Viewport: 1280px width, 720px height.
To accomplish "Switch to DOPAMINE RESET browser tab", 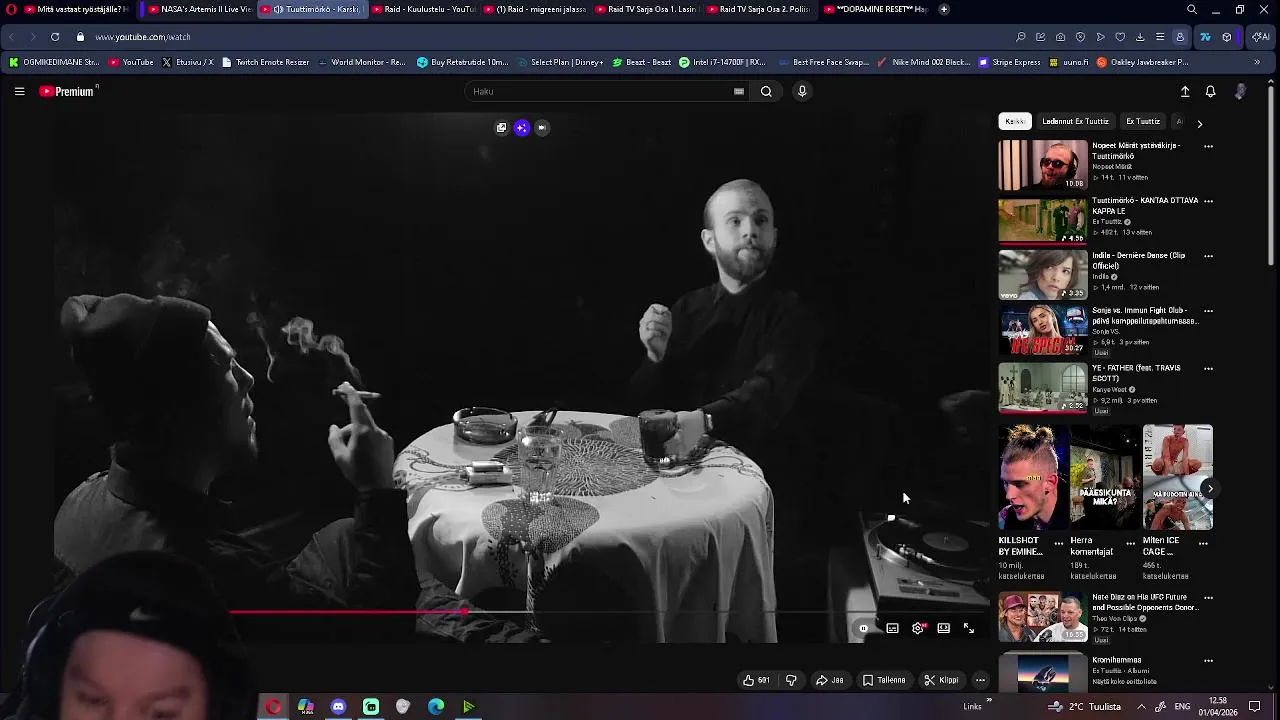I will coord(875,9).
